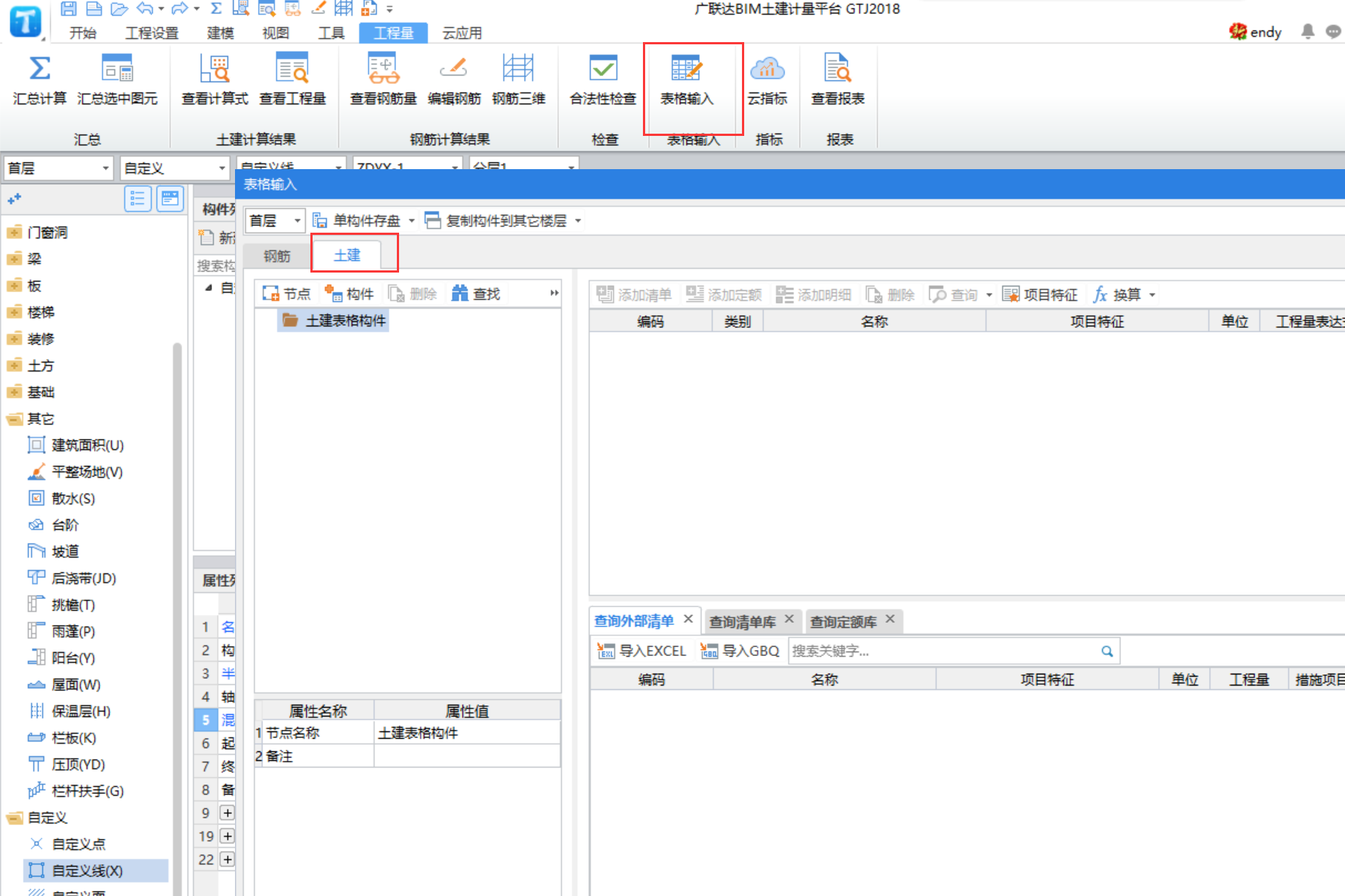Screen dimensions: 1345x896
Task: Click the 构件 add-component button
Action: point(350,294)
